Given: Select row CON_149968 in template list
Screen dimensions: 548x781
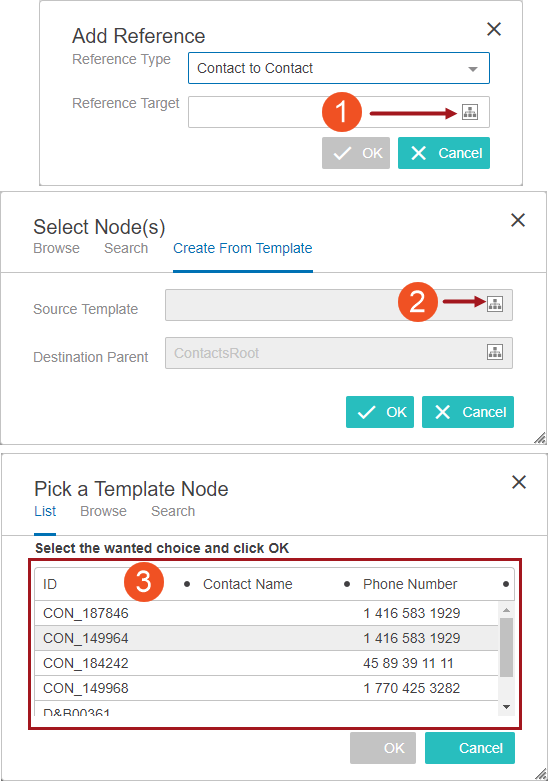Looking at the screenshot, I should tap(266, 688).
